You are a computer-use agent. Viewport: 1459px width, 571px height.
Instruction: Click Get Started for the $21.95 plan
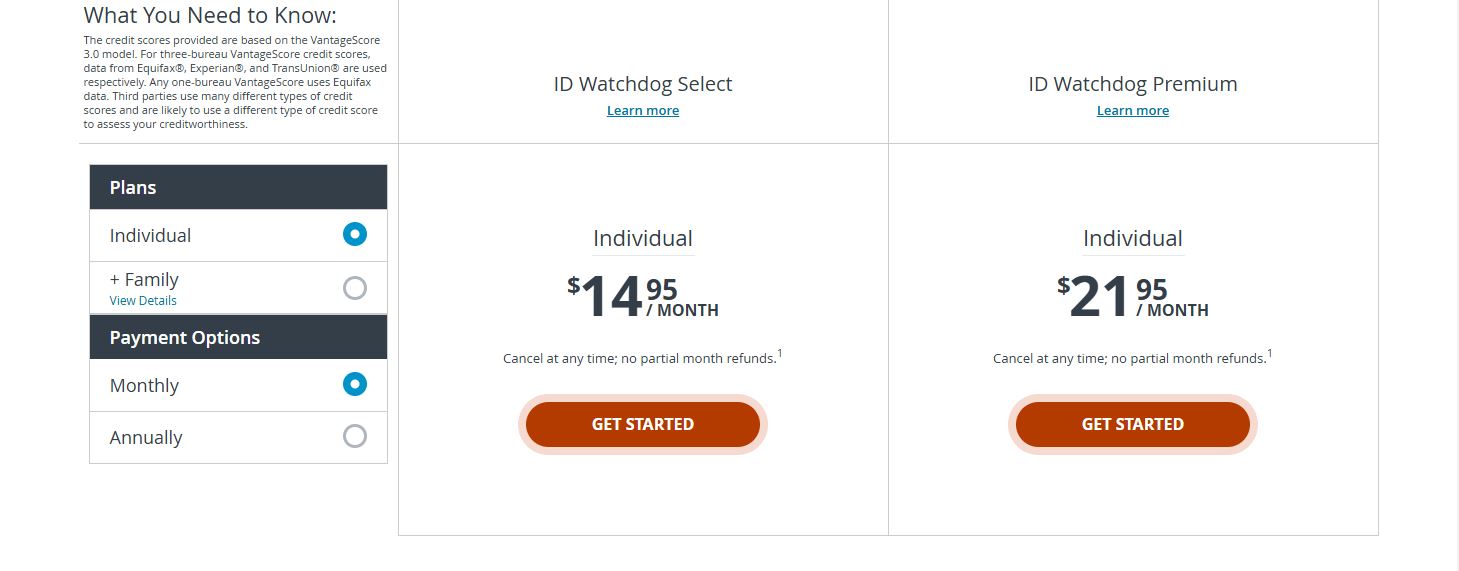(1133, 424)
